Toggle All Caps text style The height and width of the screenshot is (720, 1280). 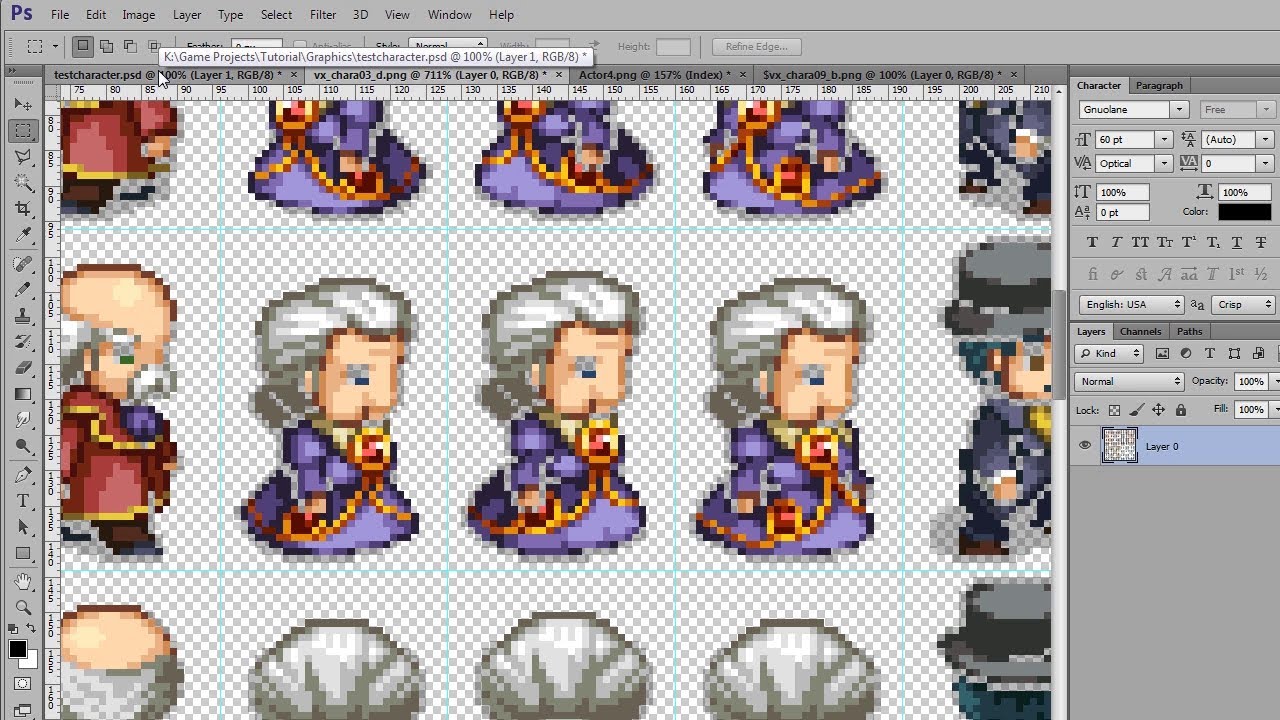[x=1140, y=242]
